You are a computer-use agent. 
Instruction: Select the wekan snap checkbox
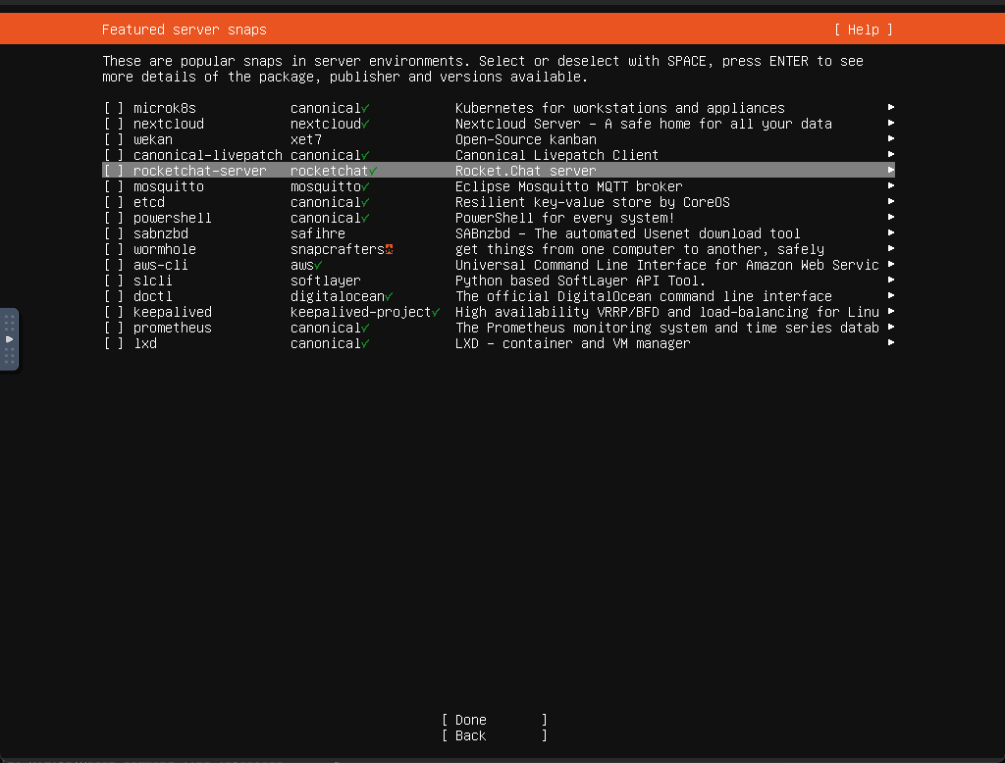(x=113, y=140)
